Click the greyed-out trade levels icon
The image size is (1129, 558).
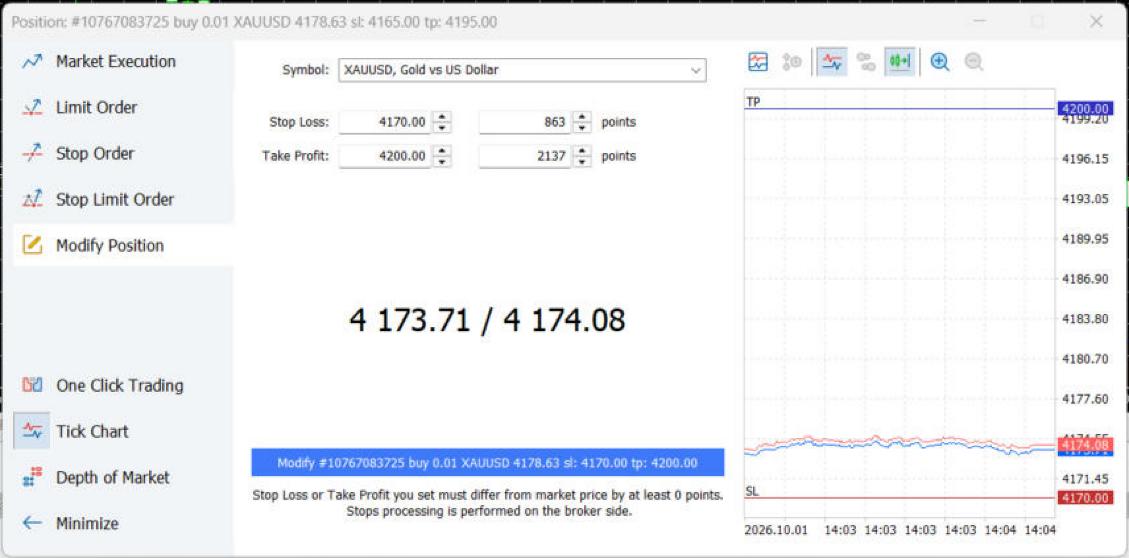(792, 62)
